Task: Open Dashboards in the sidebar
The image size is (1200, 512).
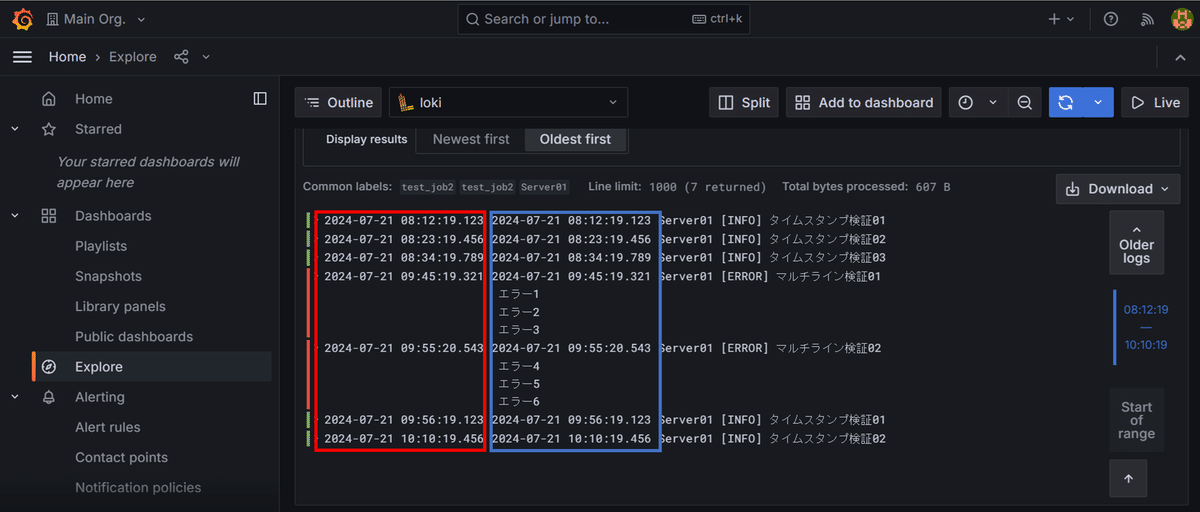Action: (113, 216)
